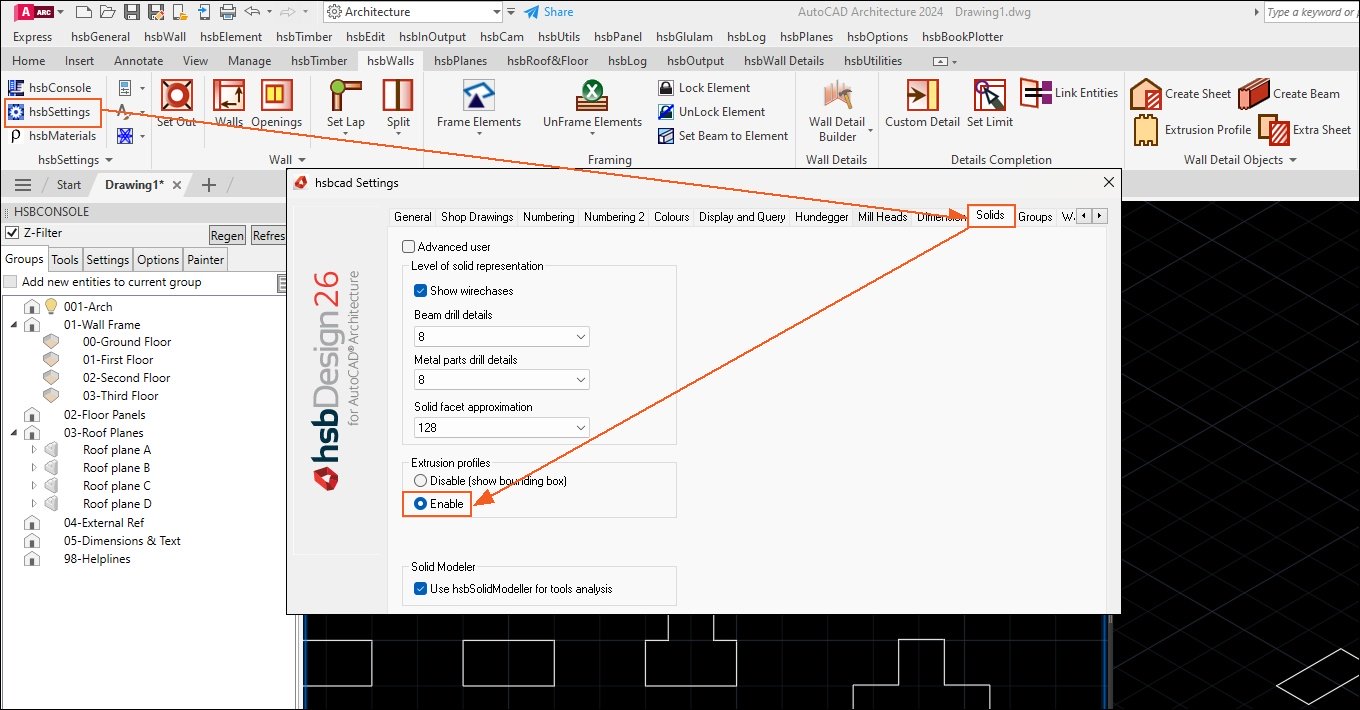Open the hsbTimber menu
This screenshot has height=710, width=1360.
coord(306,37)
